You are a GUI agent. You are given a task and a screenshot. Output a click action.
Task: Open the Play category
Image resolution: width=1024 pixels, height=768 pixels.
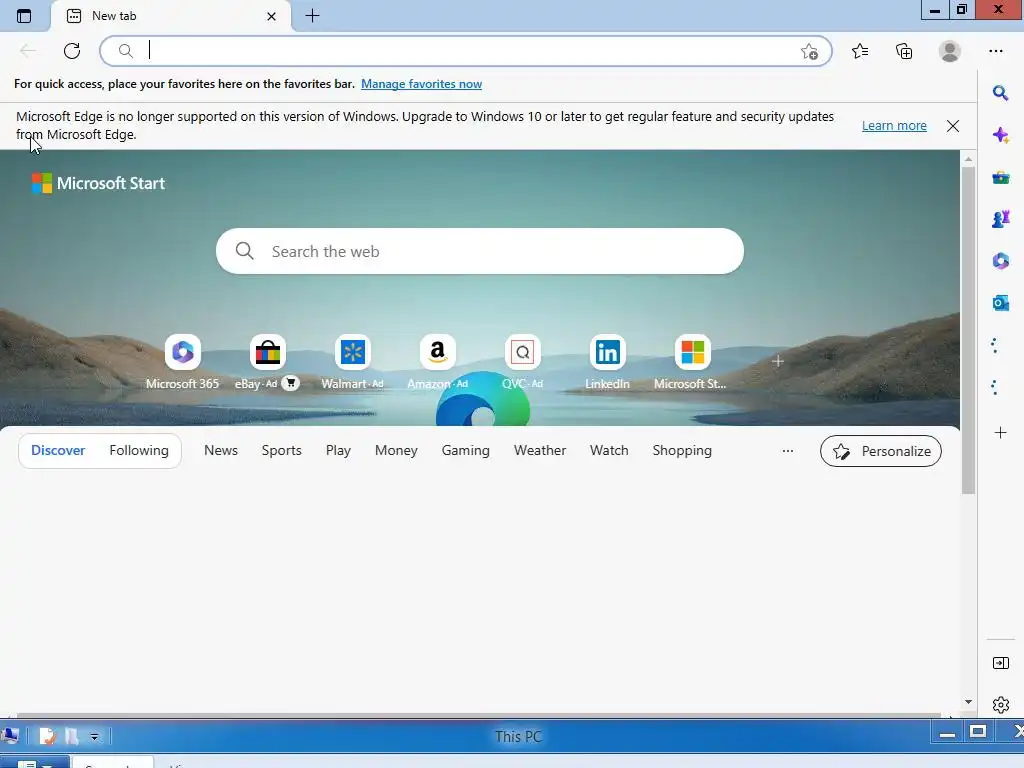click(338, 451)
